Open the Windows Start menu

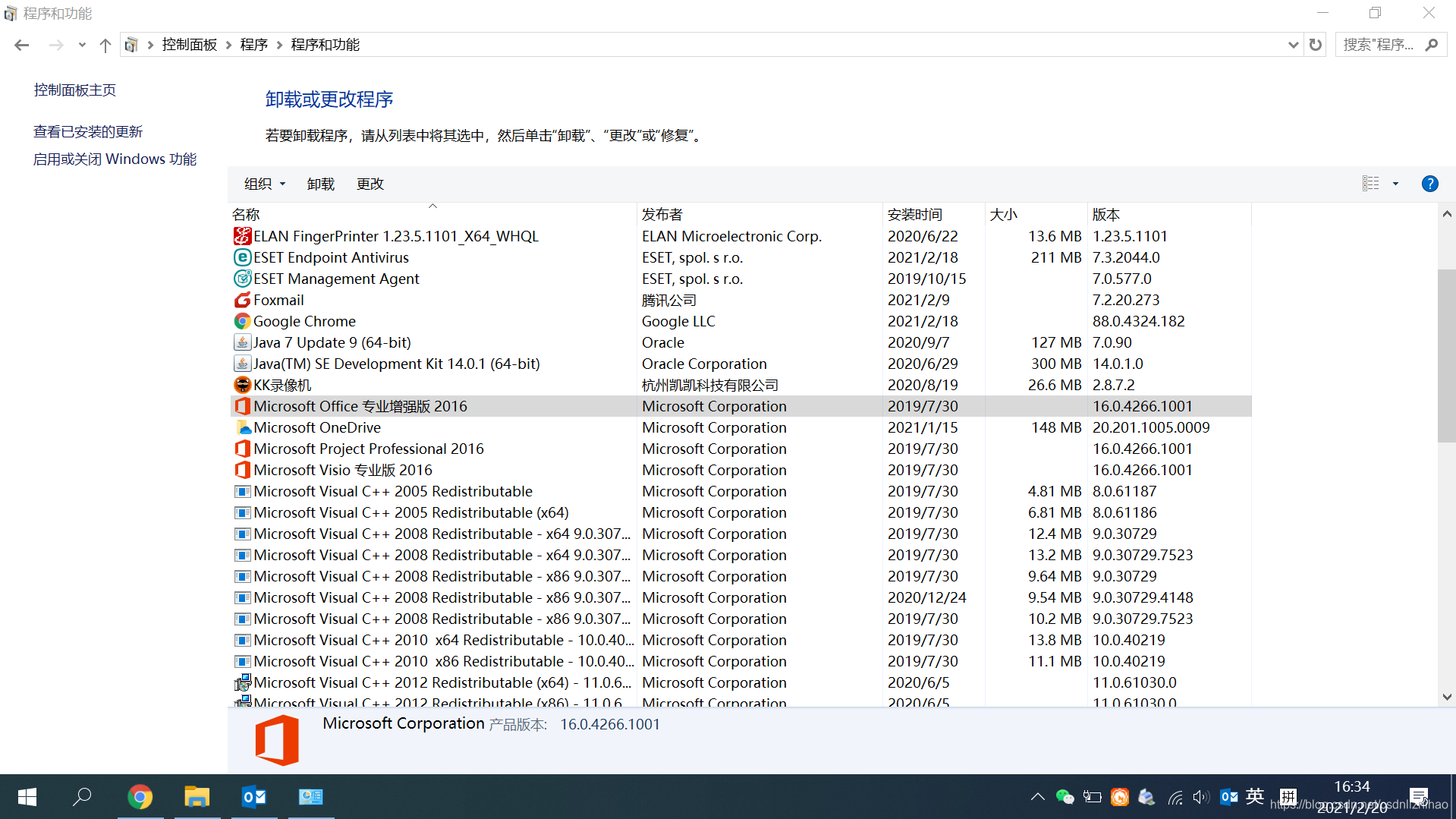[x=27, y=796]
